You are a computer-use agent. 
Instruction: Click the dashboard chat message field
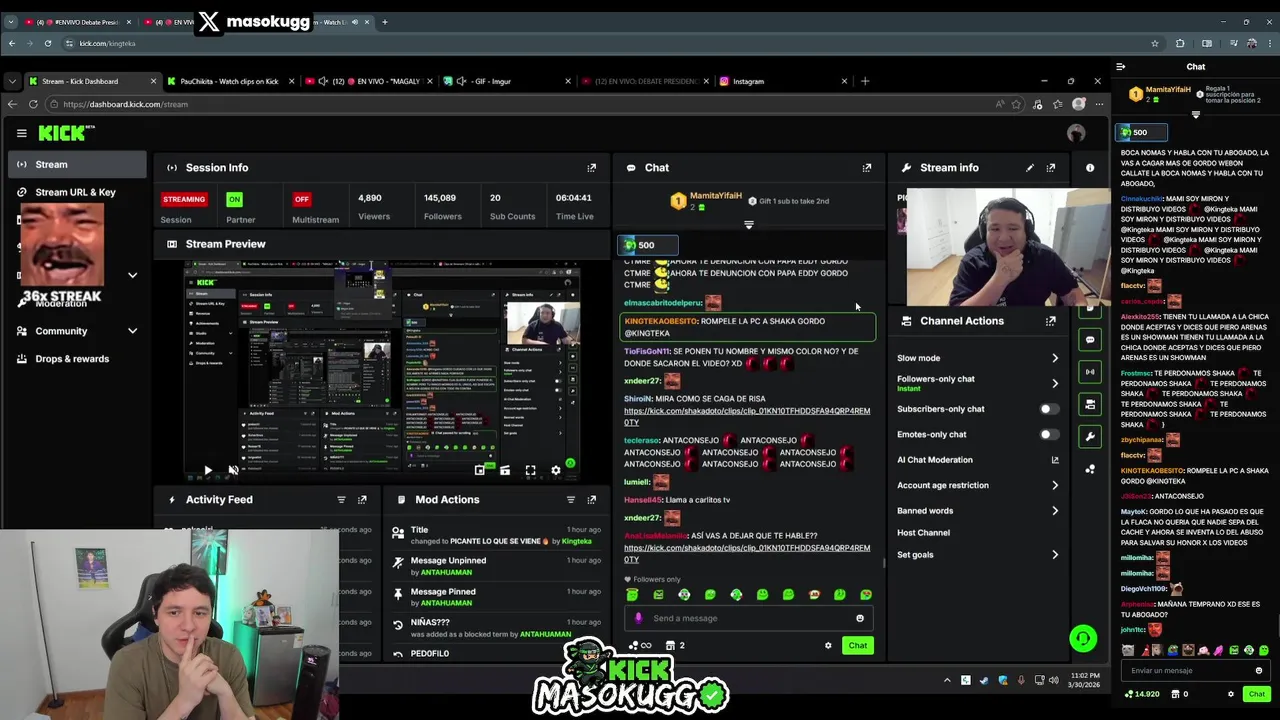tap(748, 618)
